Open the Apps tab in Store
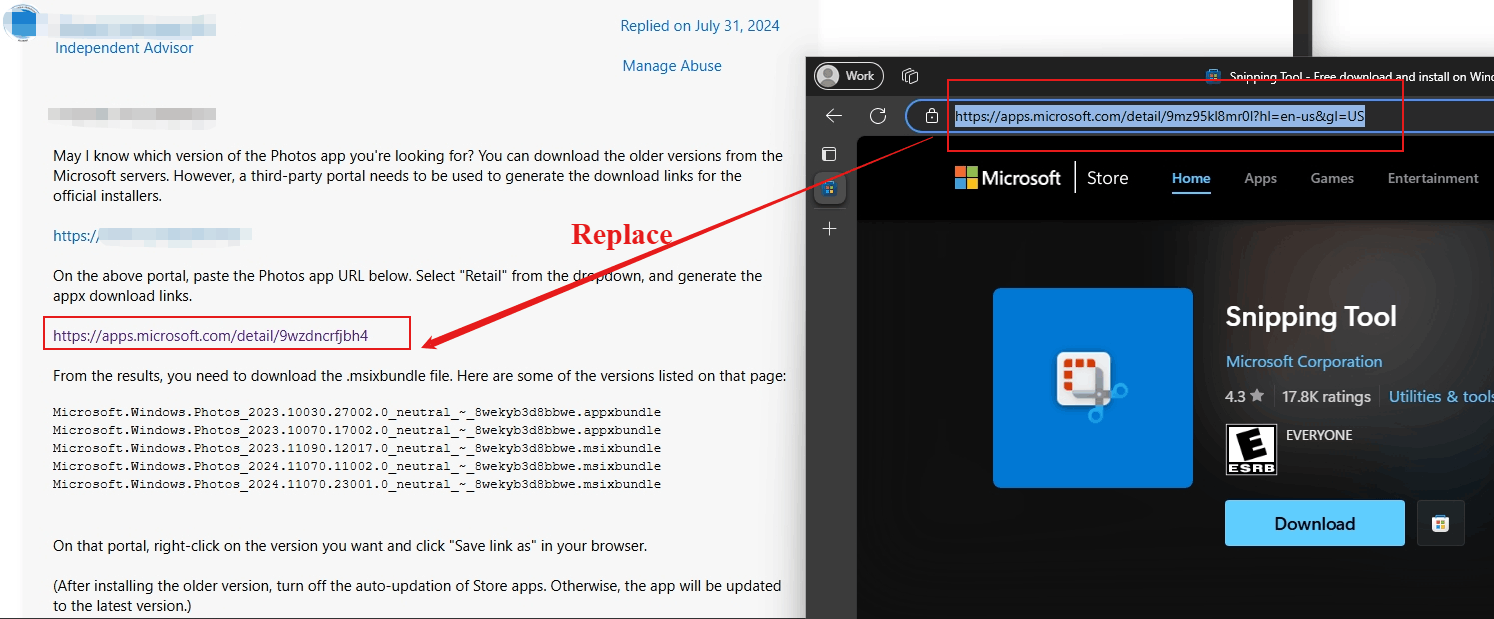The image size is (1494, 619). 1260,178
